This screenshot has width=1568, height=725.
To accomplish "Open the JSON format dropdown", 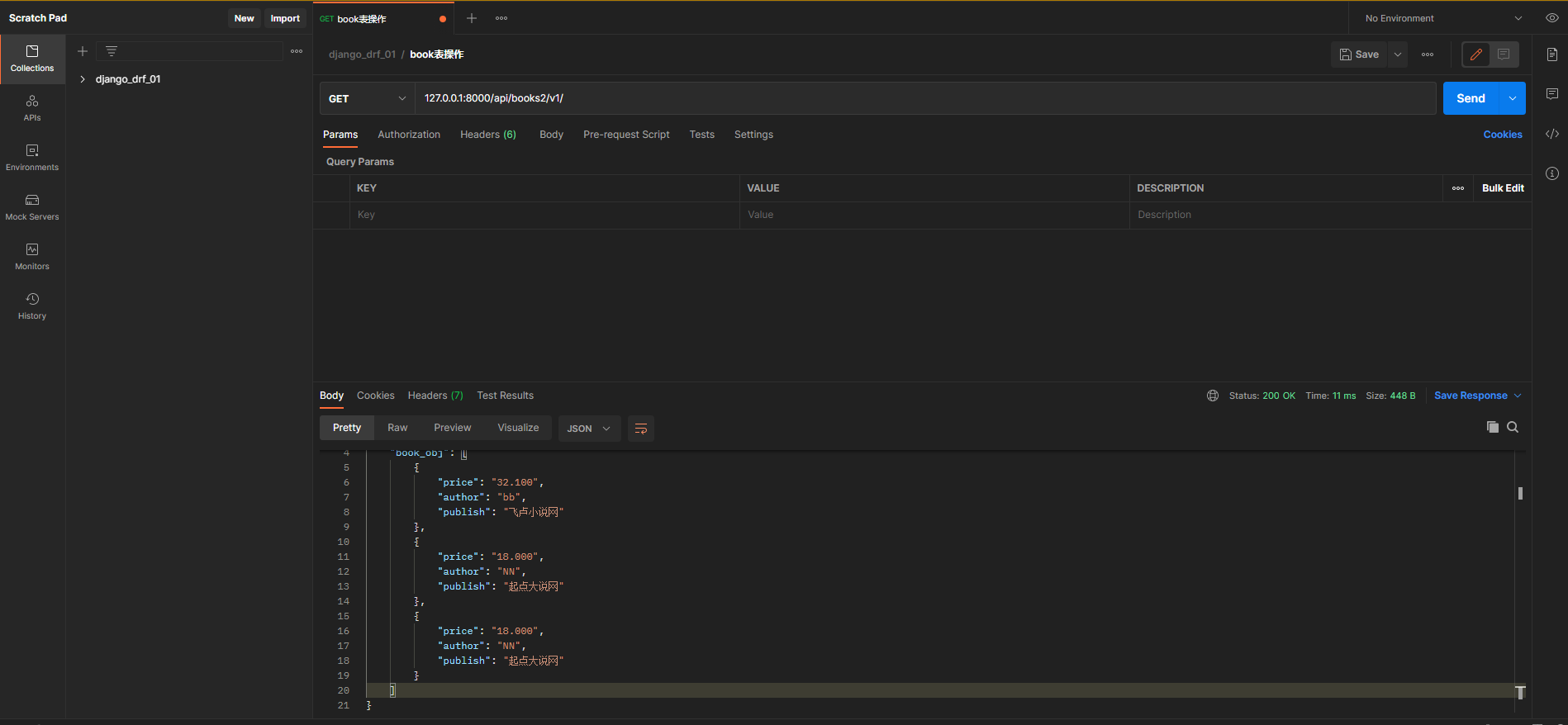I will pos(589,429).
